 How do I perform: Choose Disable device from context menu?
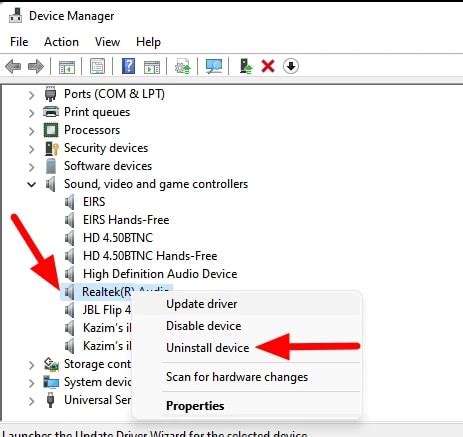pos(247,326)
